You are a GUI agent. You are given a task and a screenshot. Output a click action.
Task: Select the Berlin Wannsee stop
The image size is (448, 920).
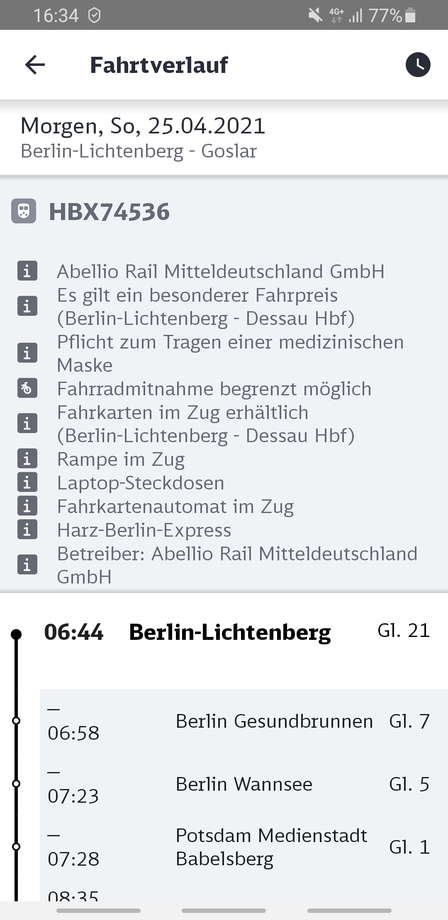(x=244, y=784)
